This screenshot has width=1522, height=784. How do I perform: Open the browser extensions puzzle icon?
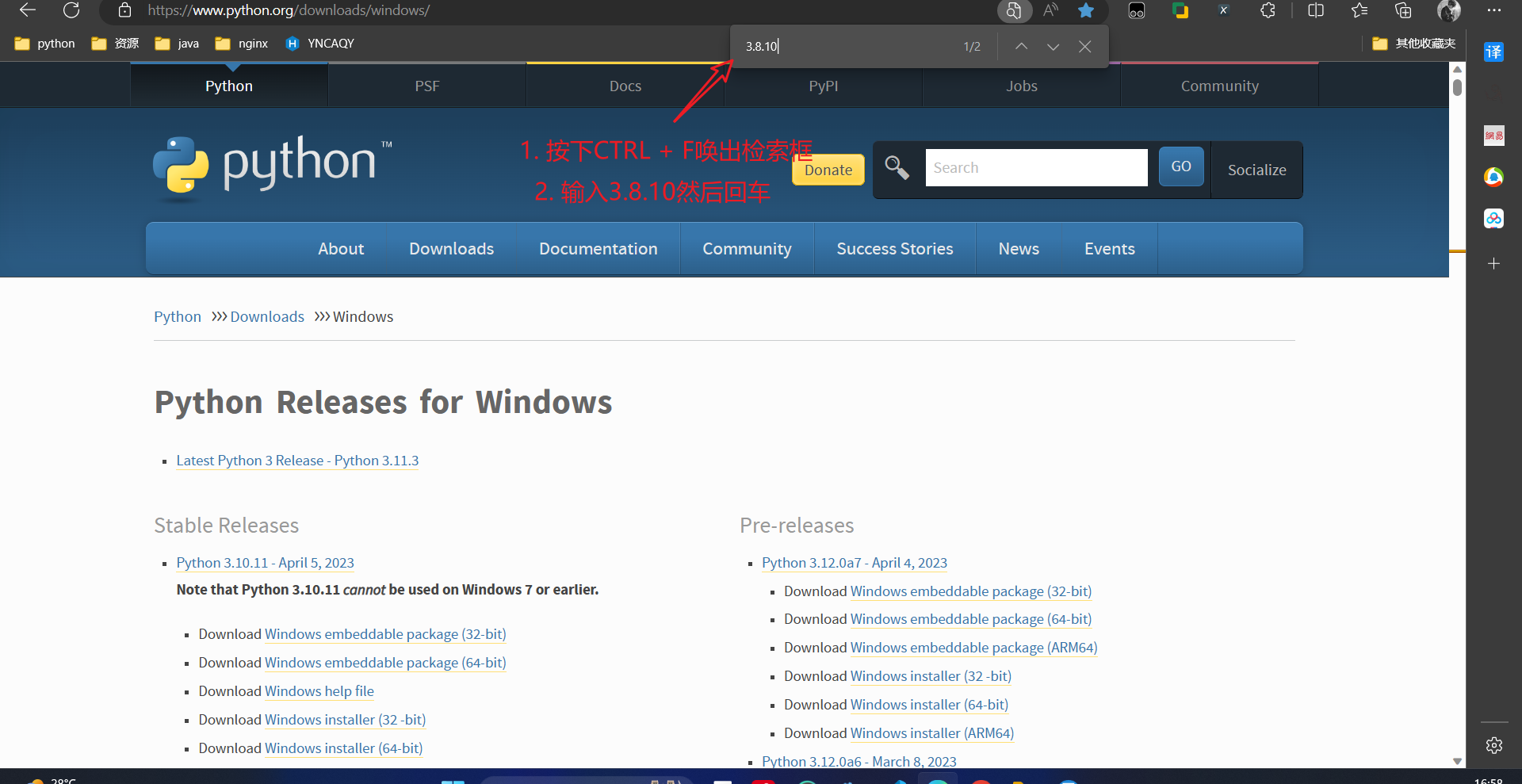click(x=1268, y=10)
